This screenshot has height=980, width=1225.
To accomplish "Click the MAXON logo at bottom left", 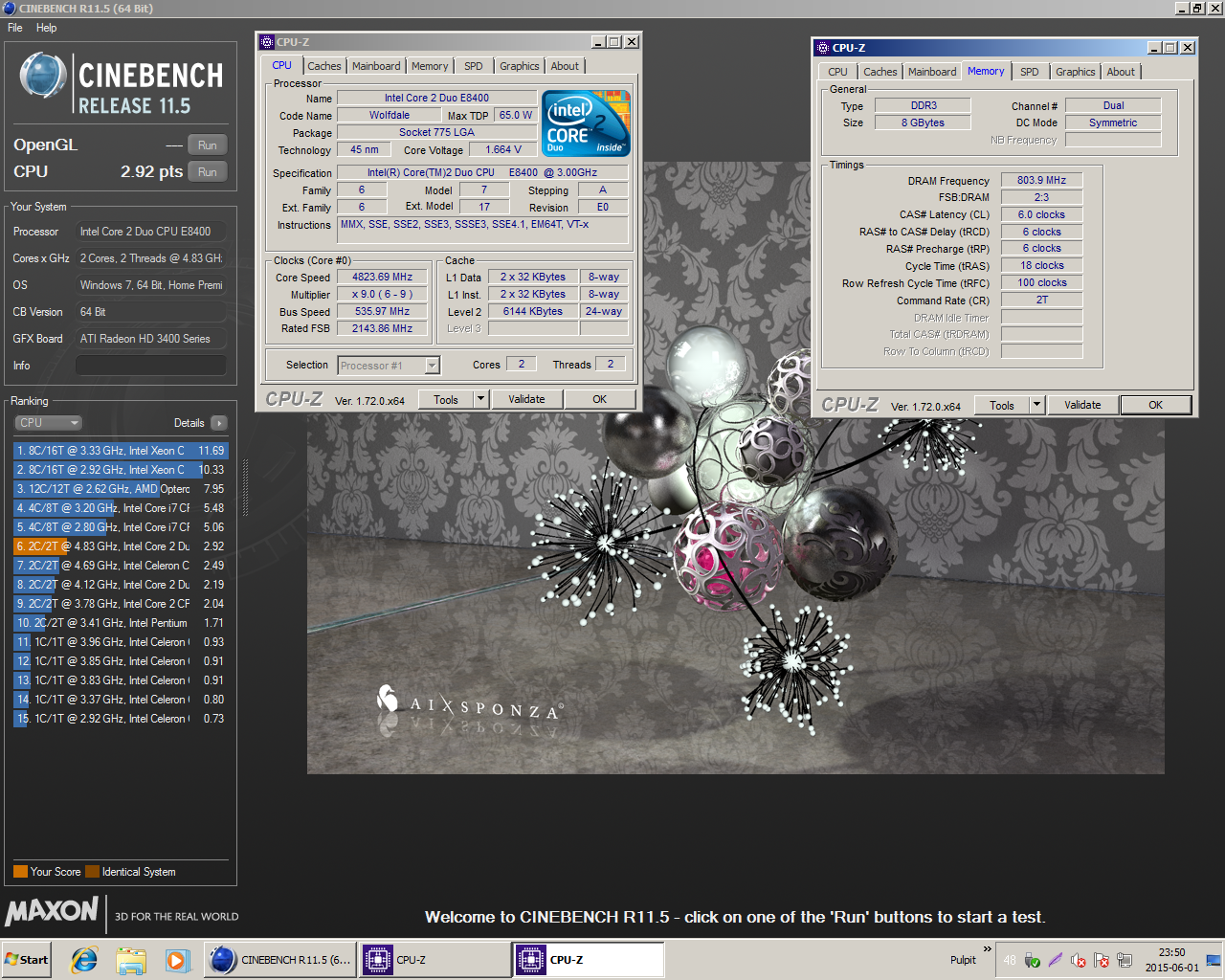I will 52,910.
